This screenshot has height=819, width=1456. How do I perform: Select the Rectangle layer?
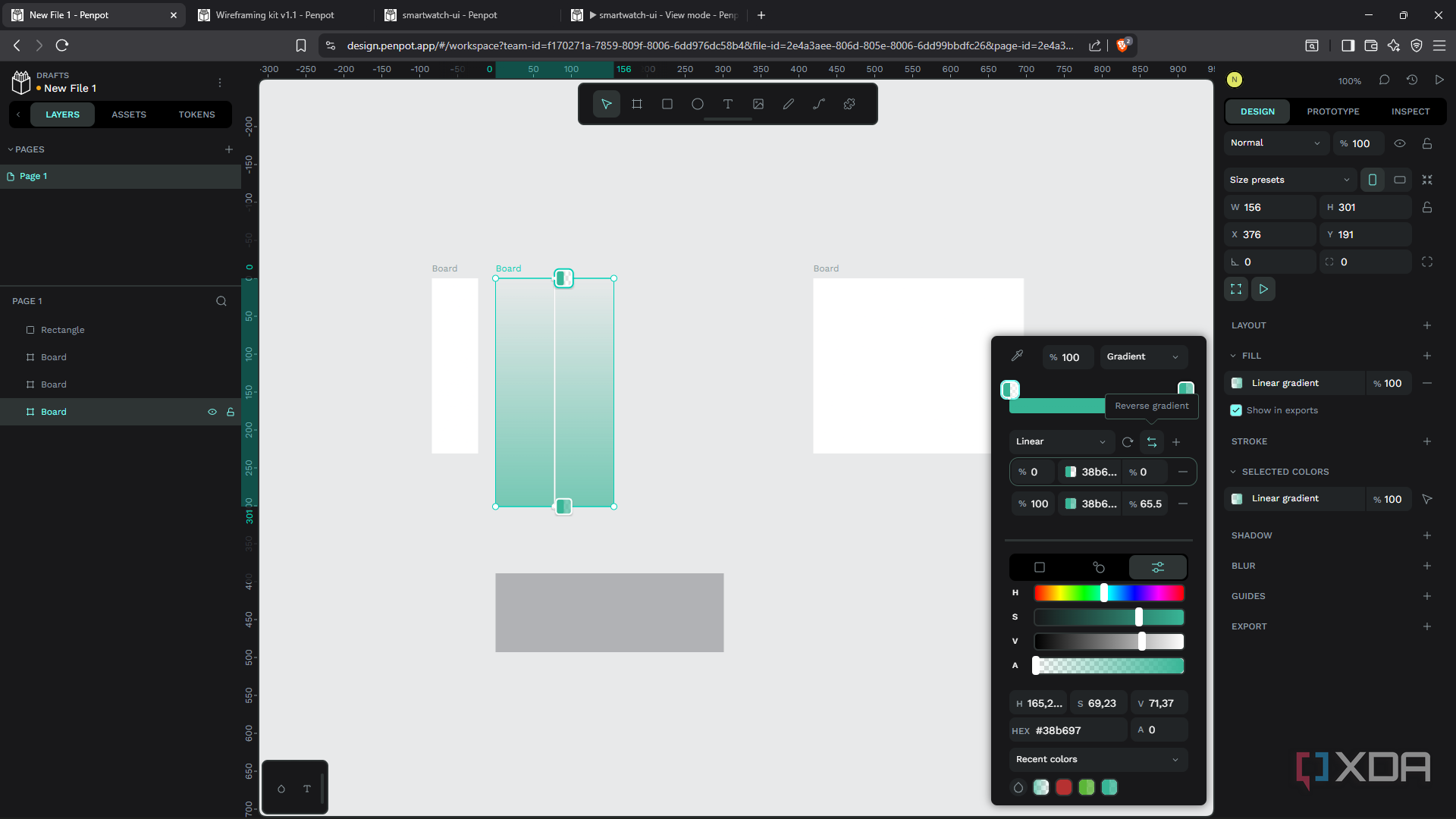[x=121, y=330]
